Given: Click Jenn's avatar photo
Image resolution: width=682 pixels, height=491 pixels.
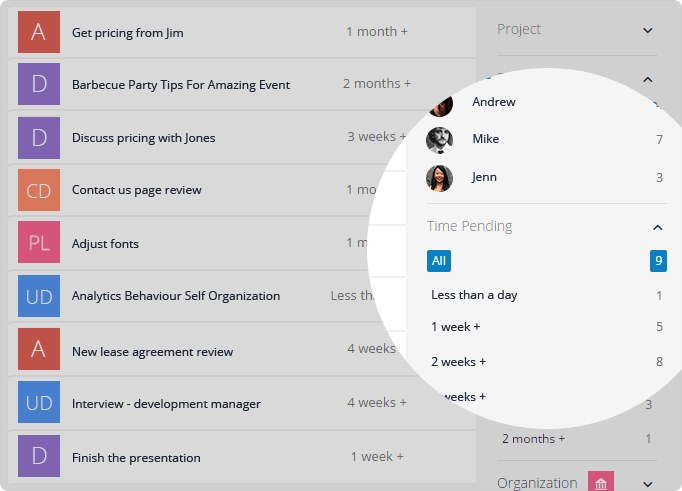Looking at the screenshot, I should 439,178.
